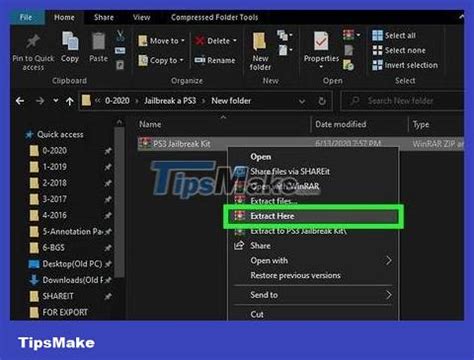Open the View ribbon tab

[142, 17]
